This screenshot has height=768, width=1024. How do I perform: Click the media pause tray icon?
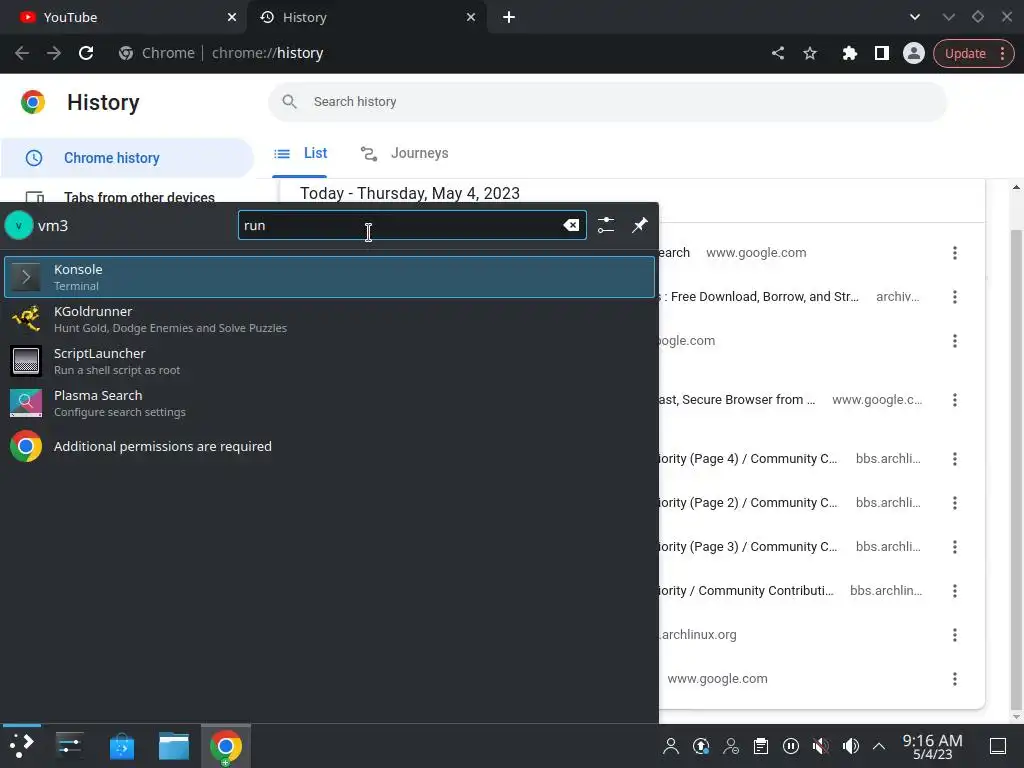(791, 746)
